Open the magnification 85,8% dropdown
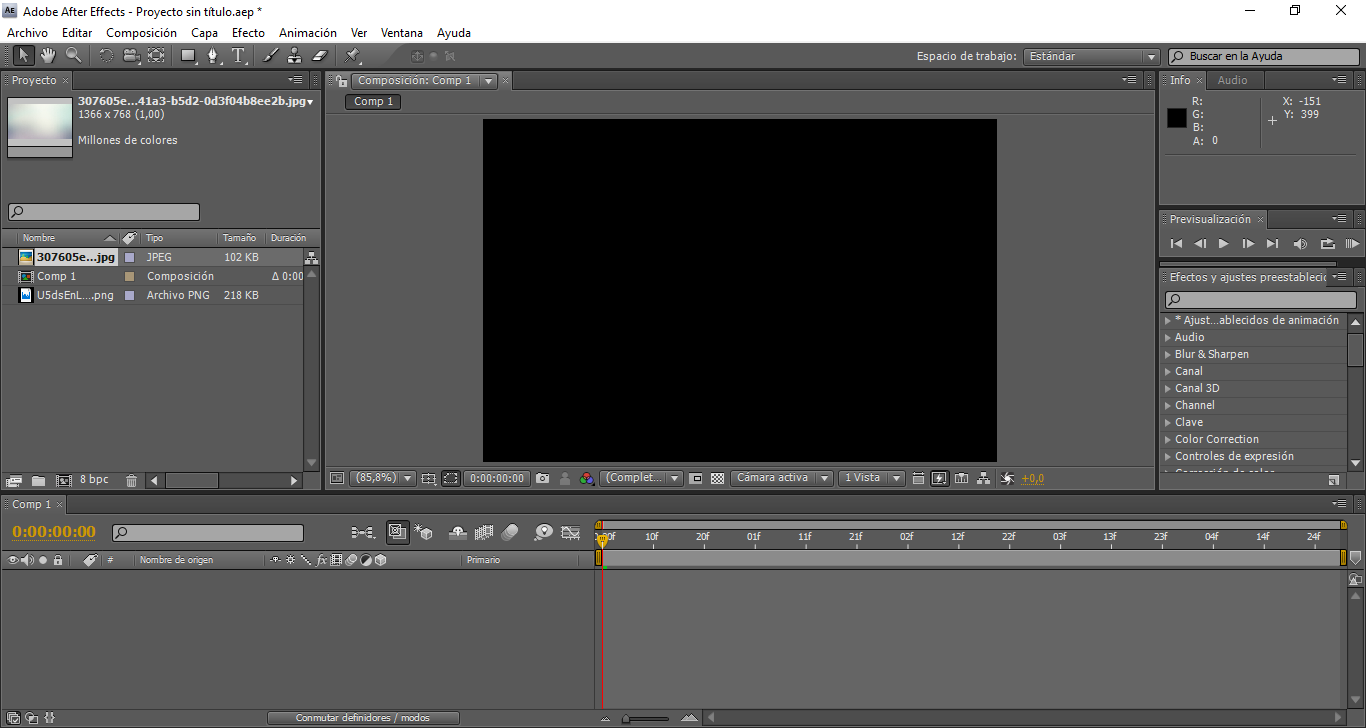 click(382, 479)
